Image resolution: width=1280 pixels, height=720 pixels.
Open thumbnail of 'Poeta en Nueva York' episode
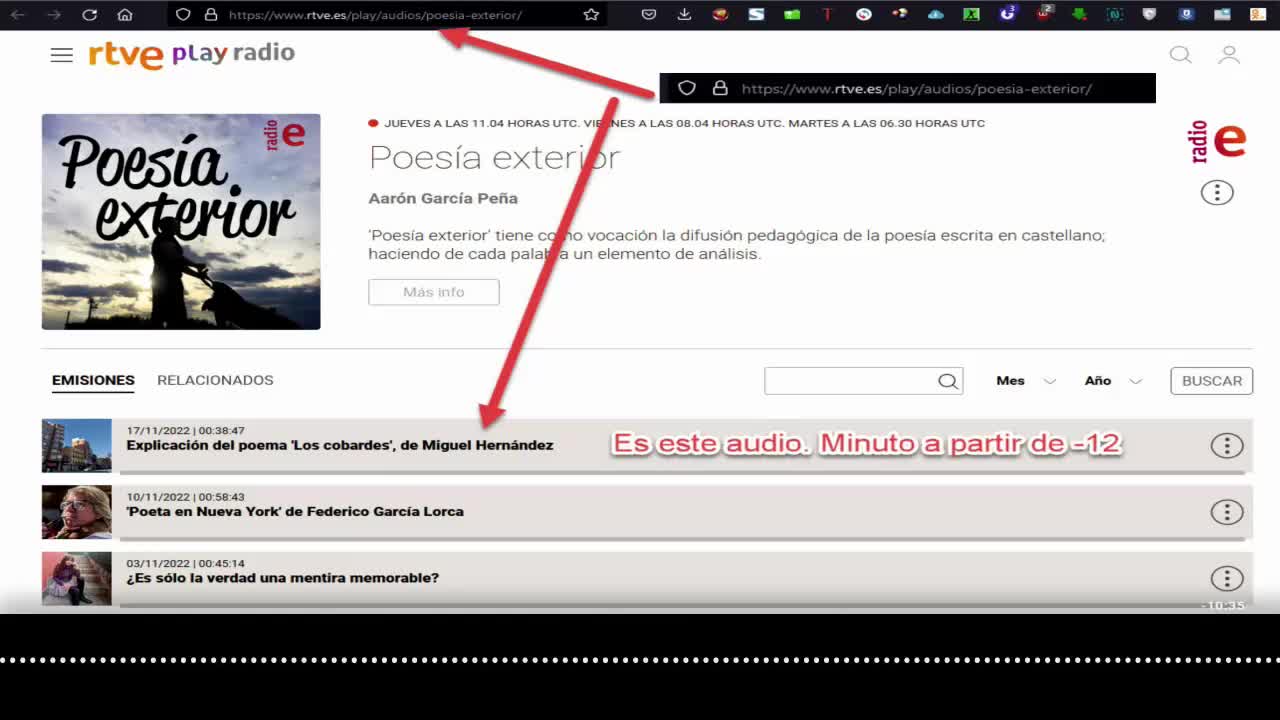[x=77, y=512]
